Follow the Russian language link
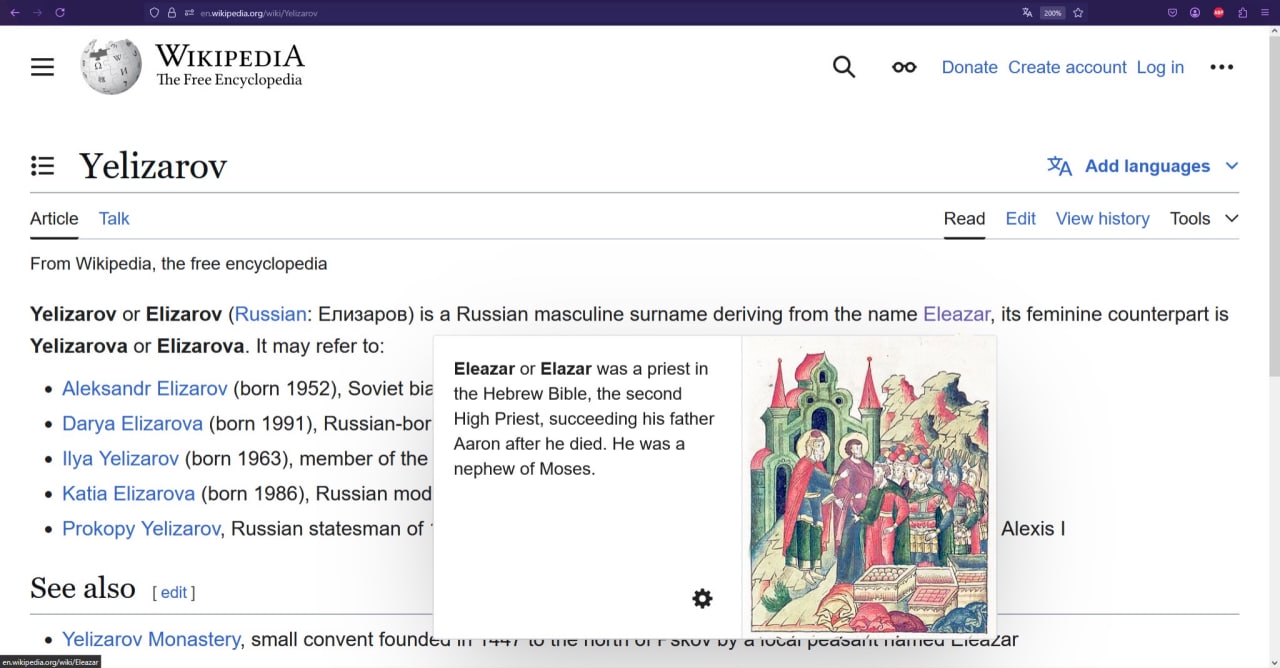The image size is (1280, 668). 271,314
